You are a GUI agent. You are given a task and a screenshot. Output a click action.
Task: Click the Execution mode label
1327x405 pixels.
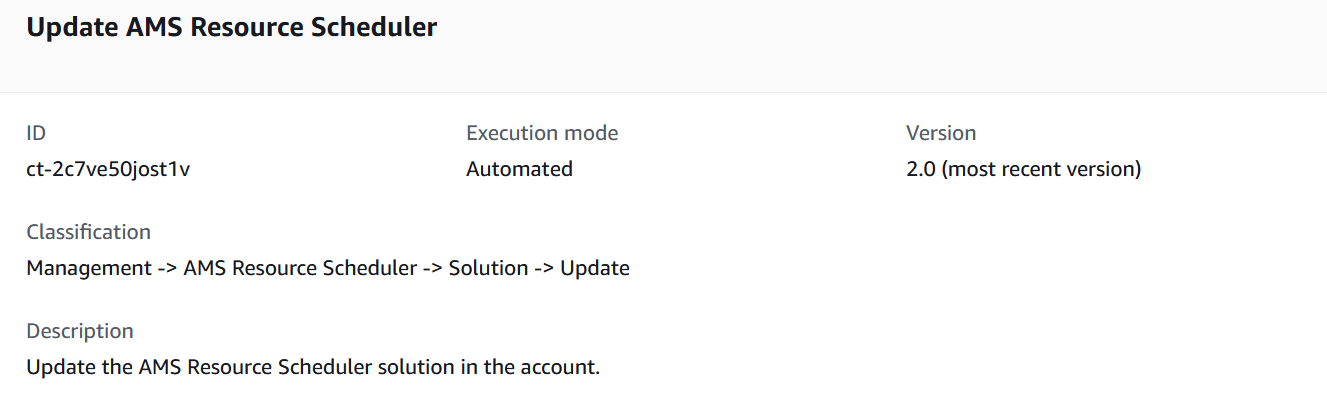[542, 133]
